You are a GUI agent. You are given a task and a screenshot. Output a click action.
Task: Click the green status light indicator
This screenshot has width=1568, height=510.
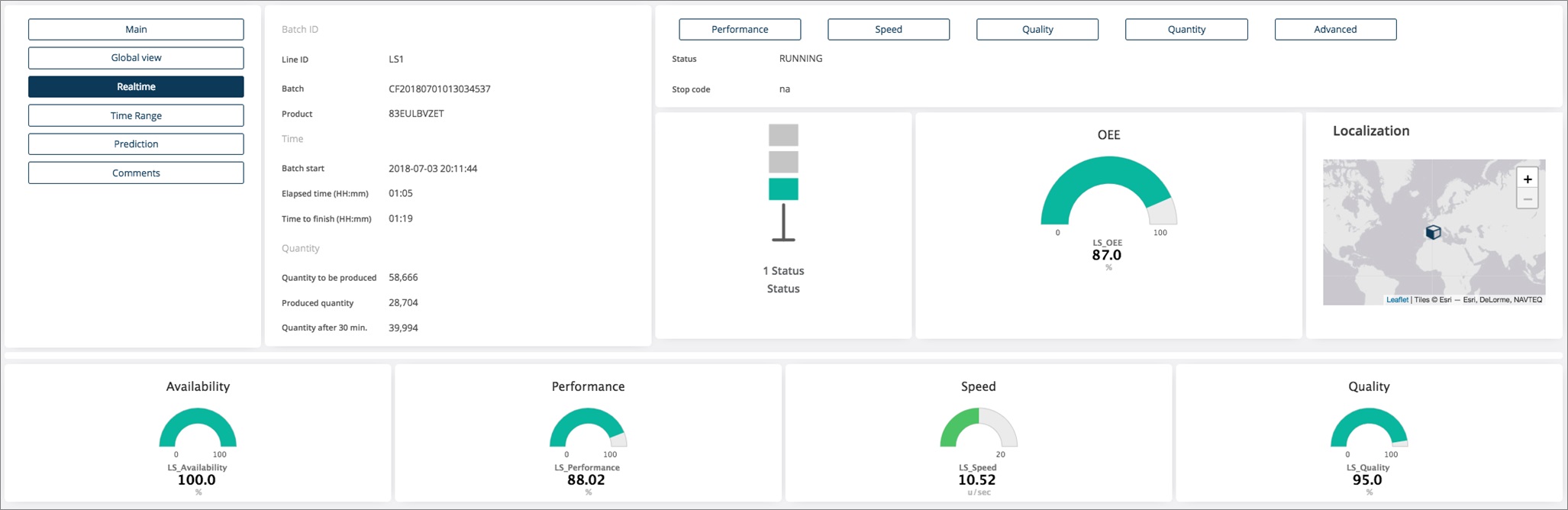pyautogui.click(x=783, y=189)
